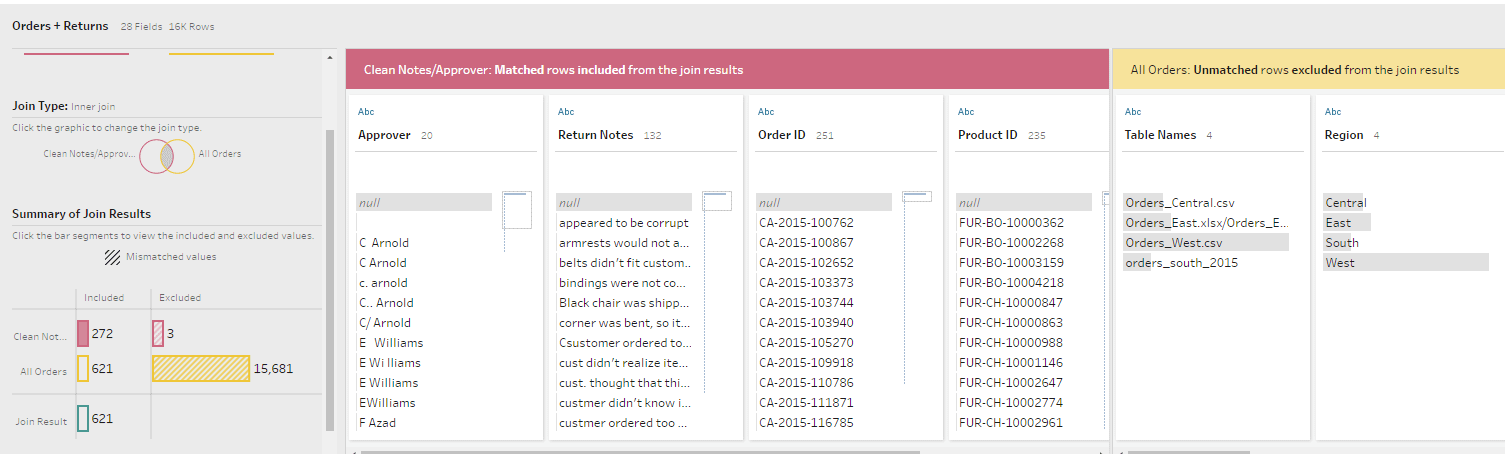Click the Abc data type icon above Approver
The width and height of the screenshot is (1505, 454).
coord(365,112)
